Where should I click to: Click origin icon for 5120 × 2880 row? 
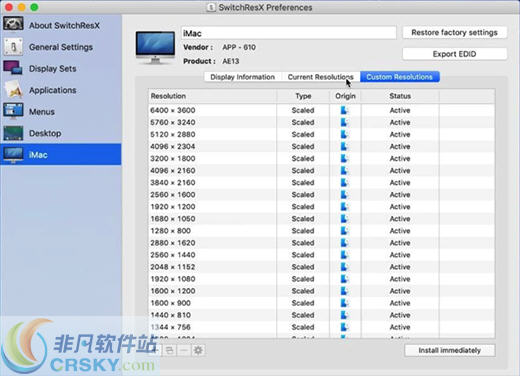pos(344,134)
